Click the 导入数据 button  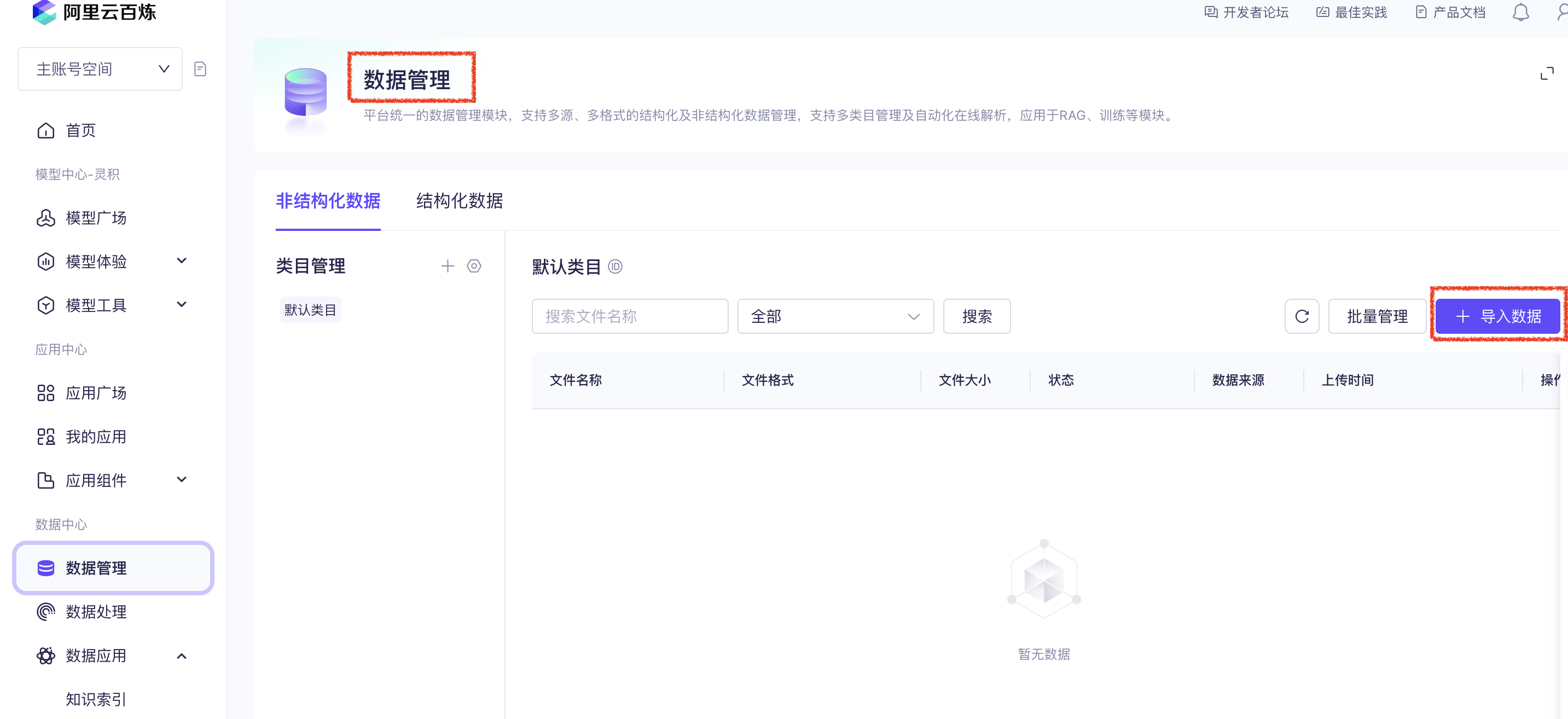point(1497,316)
